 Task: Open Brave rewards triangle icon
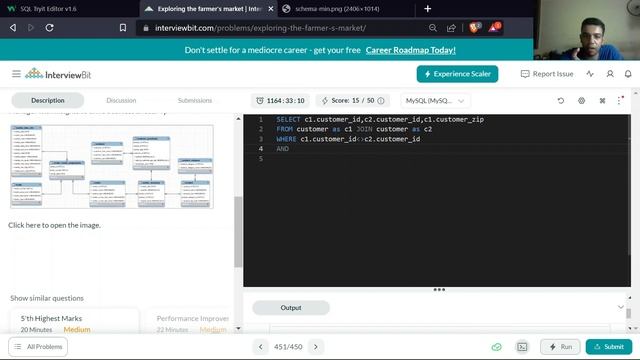click(494, 27)
